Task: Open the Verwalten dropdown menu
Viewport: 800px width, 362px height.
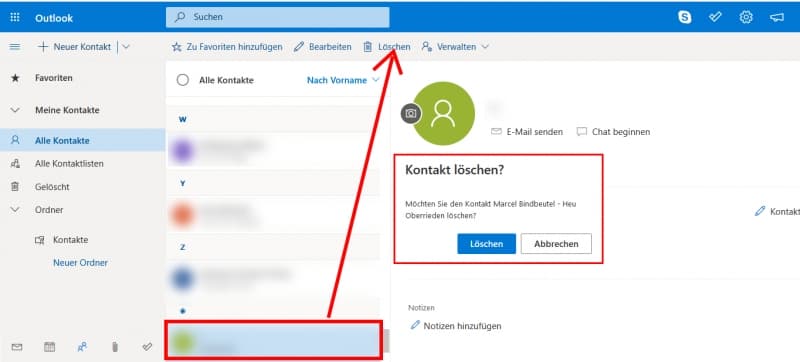Action: pyautogui.click(x=456, y=47)
